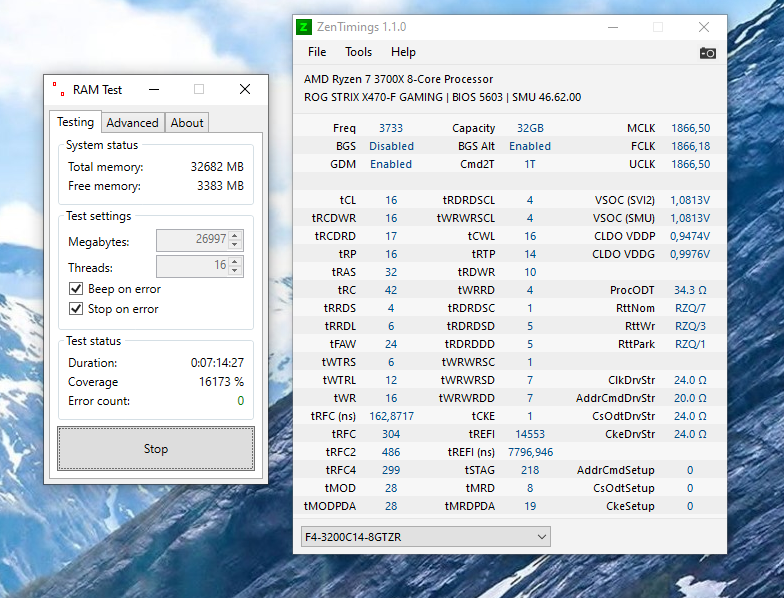Click the tREFI value 14553
Screen dimensions: 784x598
click(530, 434)
